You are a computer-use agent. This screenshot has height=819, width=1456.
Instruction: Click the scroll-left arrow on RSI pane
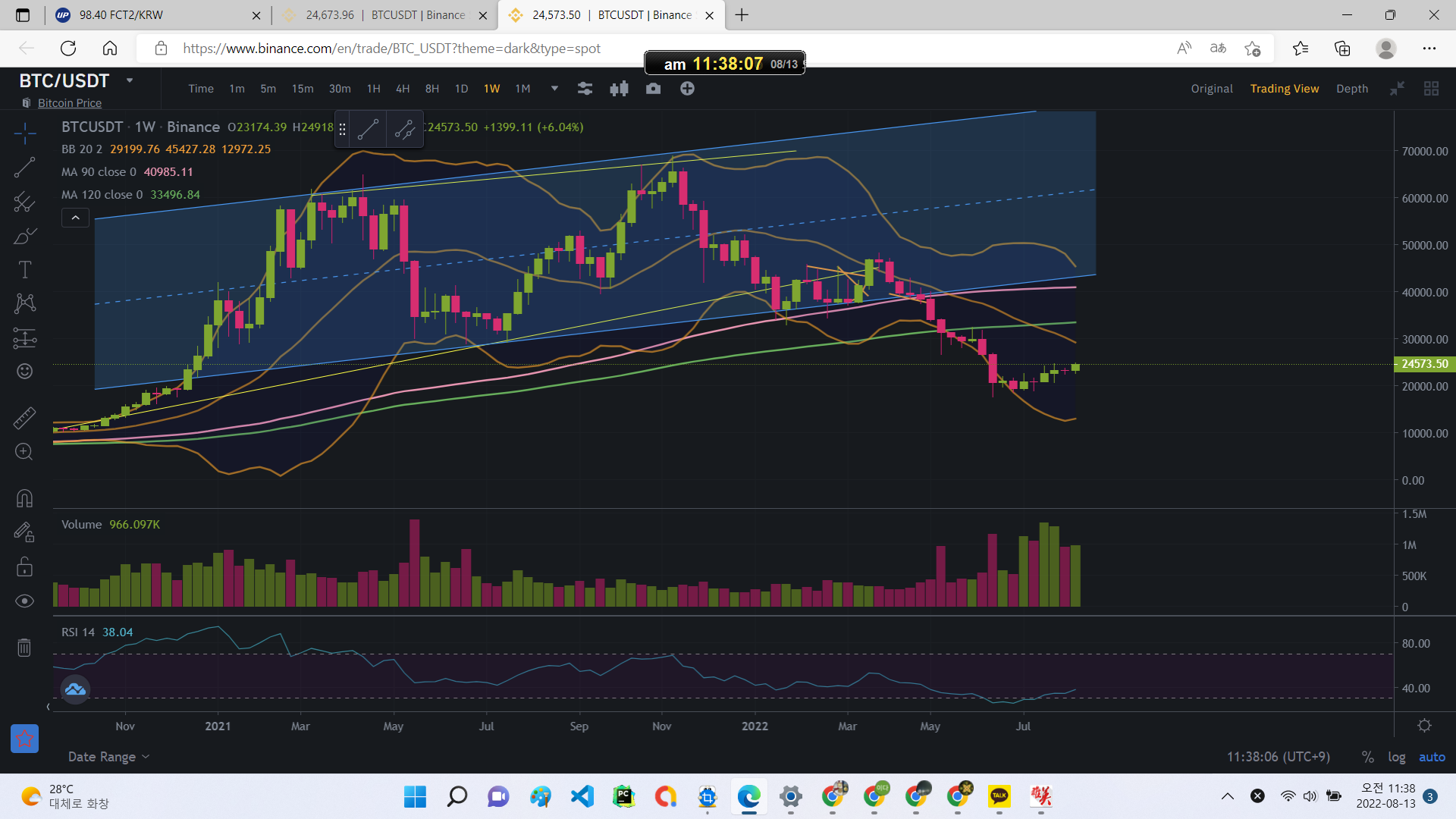click(x=48, y=707)
